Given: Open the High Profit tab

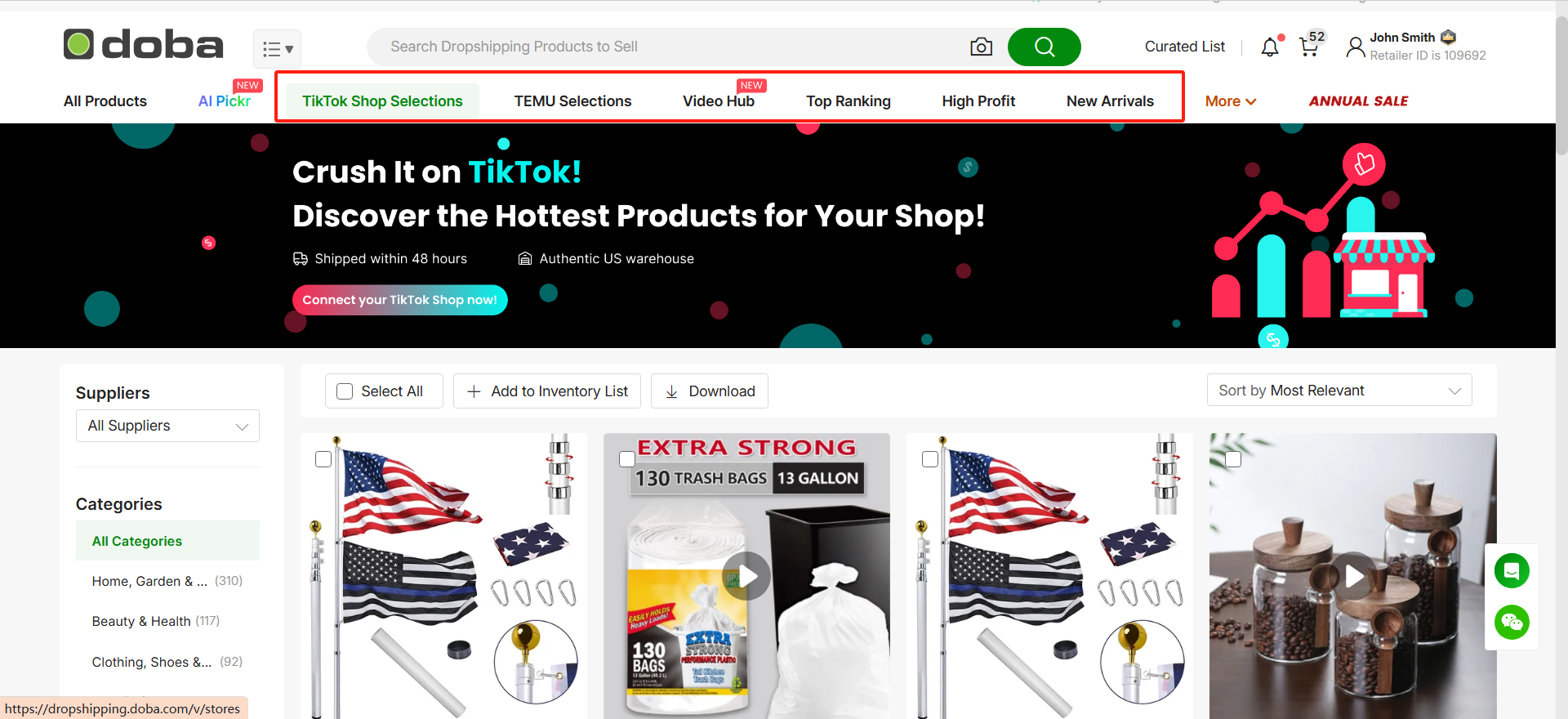Looking at the screenshot, I should [x=978, y=101].
